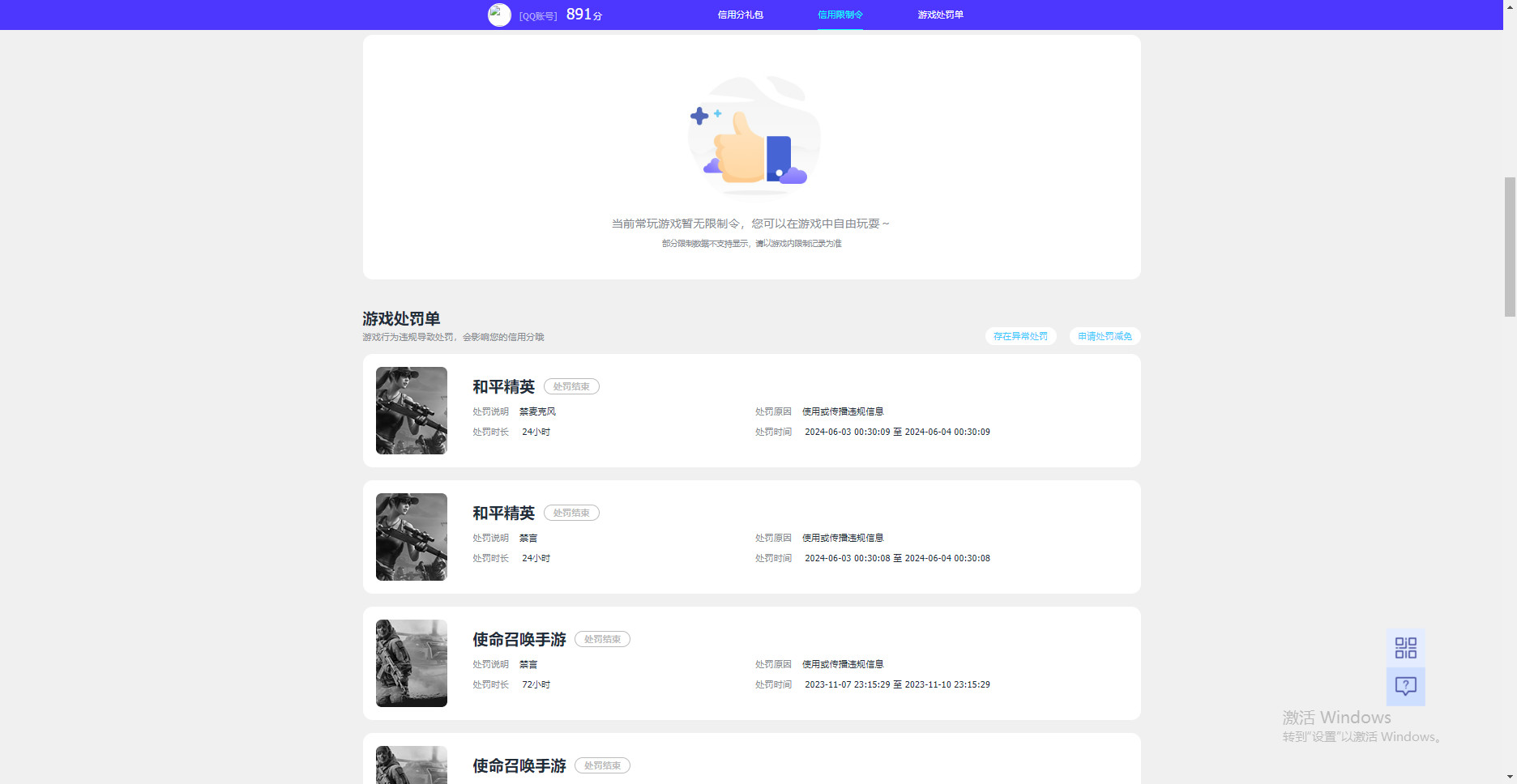
Task: Click the 申请处罚减免 button
Action: (1105, 336)
